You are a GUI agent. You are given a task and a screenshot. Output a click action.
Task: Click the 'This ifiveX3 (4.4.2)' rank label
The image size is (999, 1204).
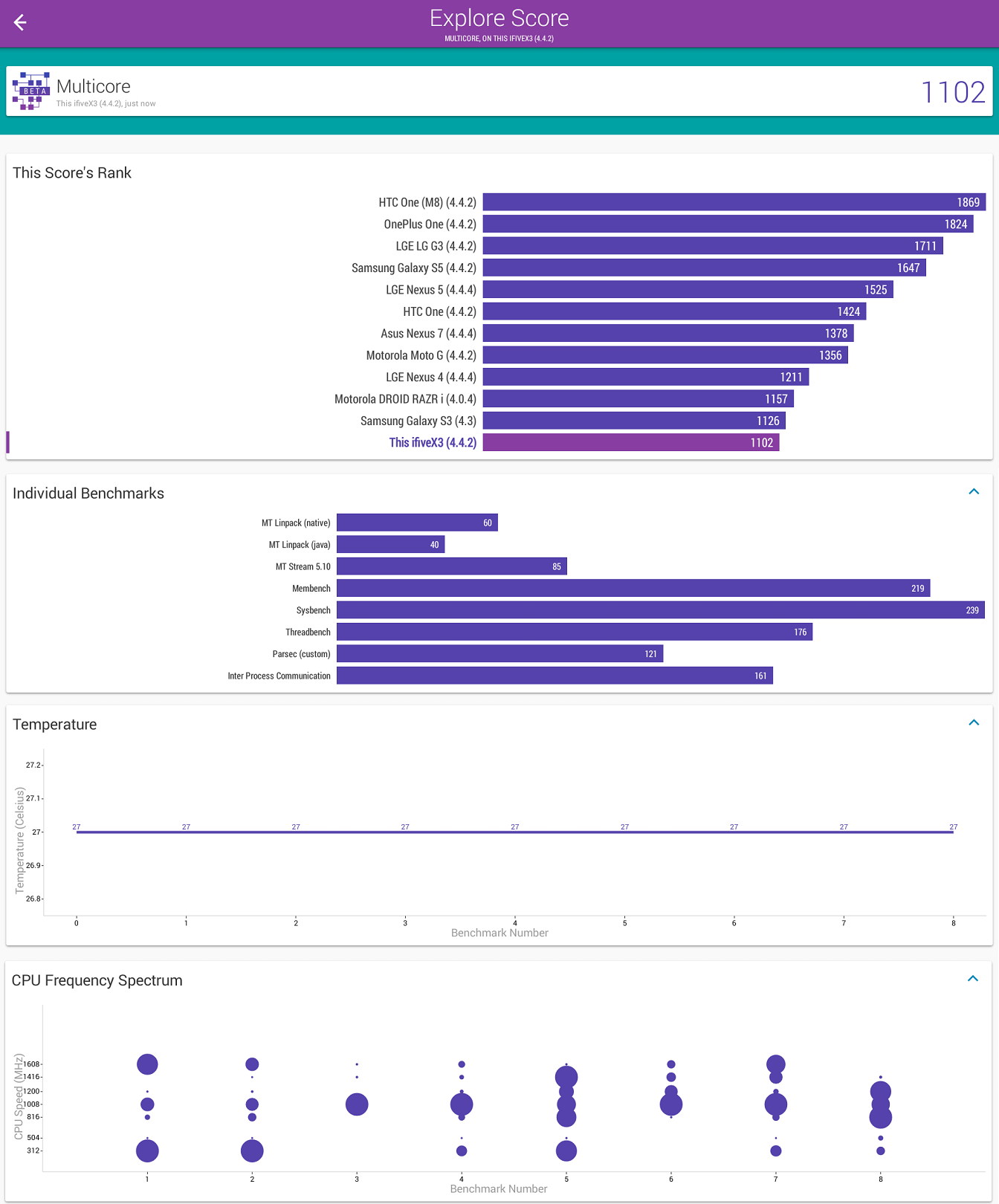[x=433, y=442]
